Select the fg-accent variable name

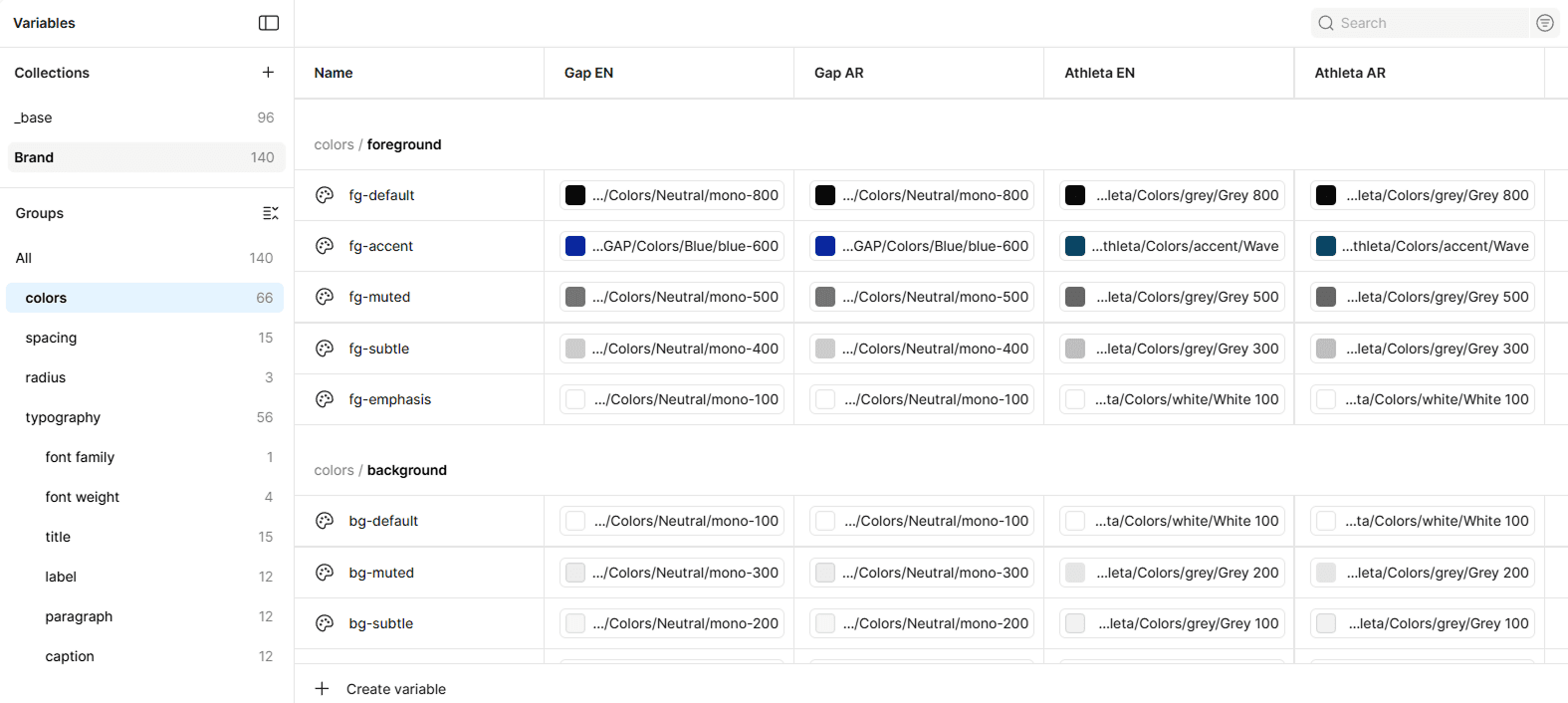380,246
